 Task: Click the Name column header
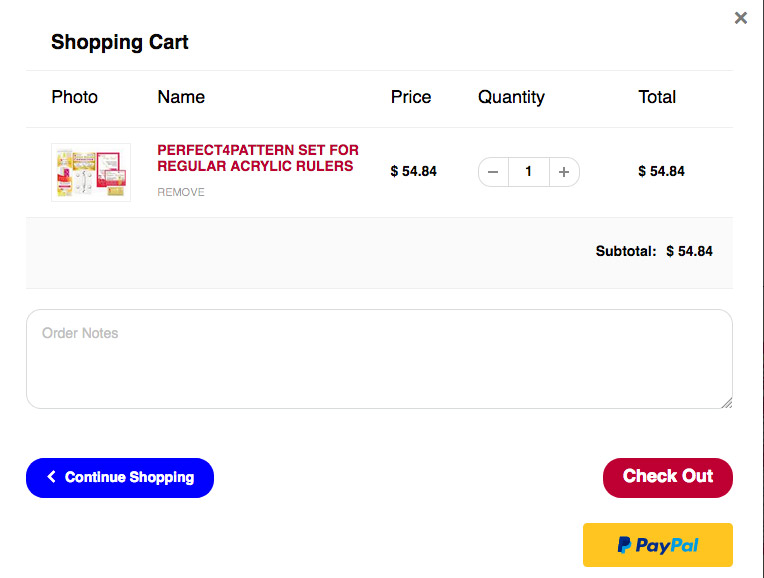coord(181,97)
